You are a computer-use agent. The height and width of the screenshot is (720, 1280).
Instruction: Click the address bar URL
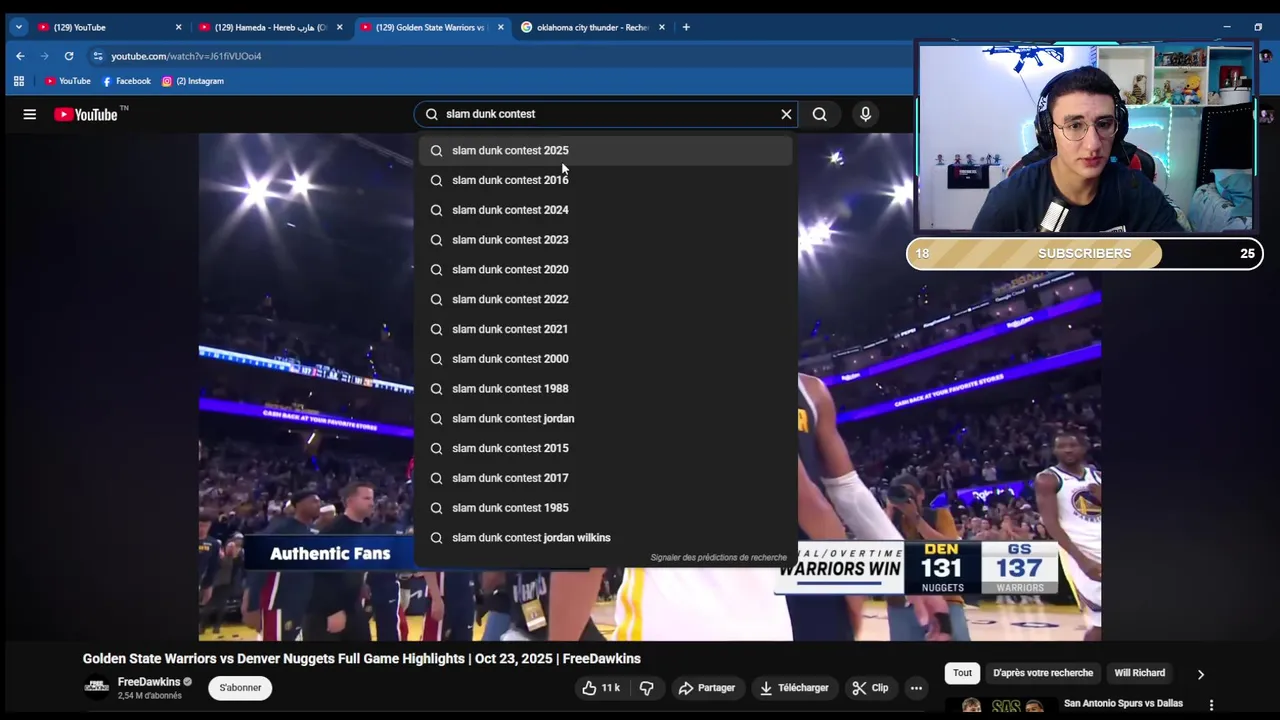186,56
